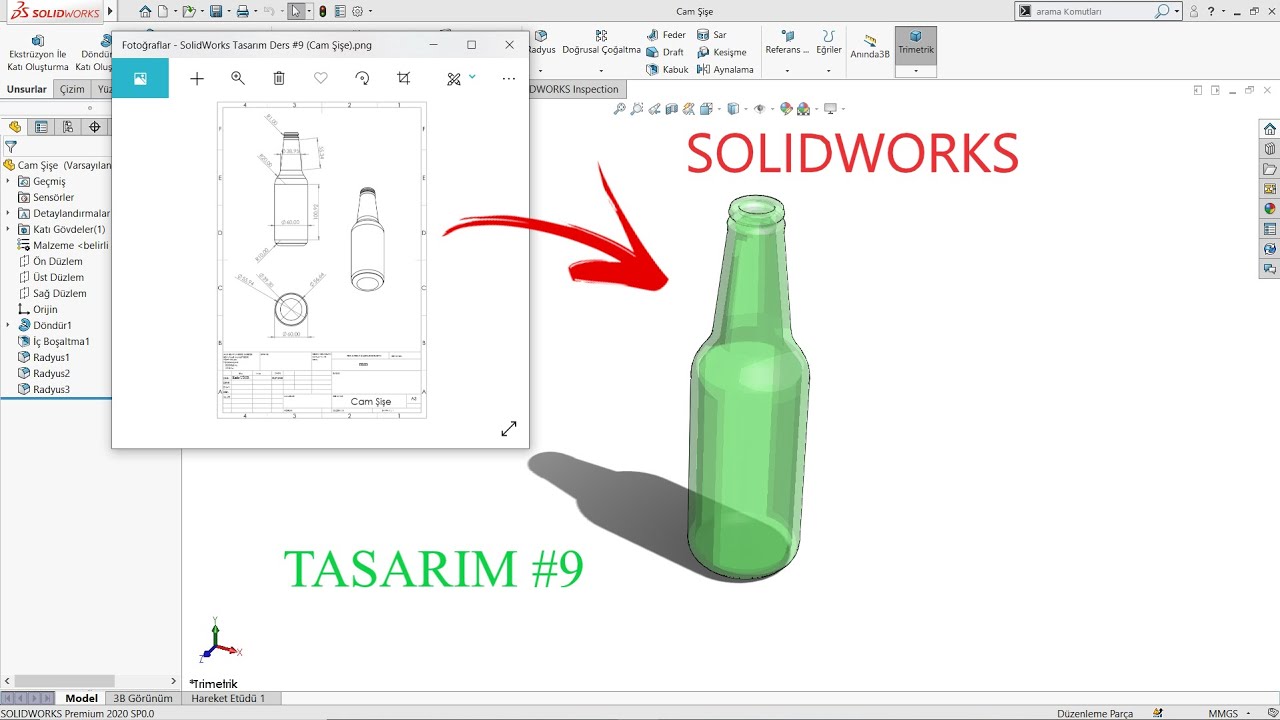
Task: Open Eğriler curves dropdown arrow
Action: (829, 71)
